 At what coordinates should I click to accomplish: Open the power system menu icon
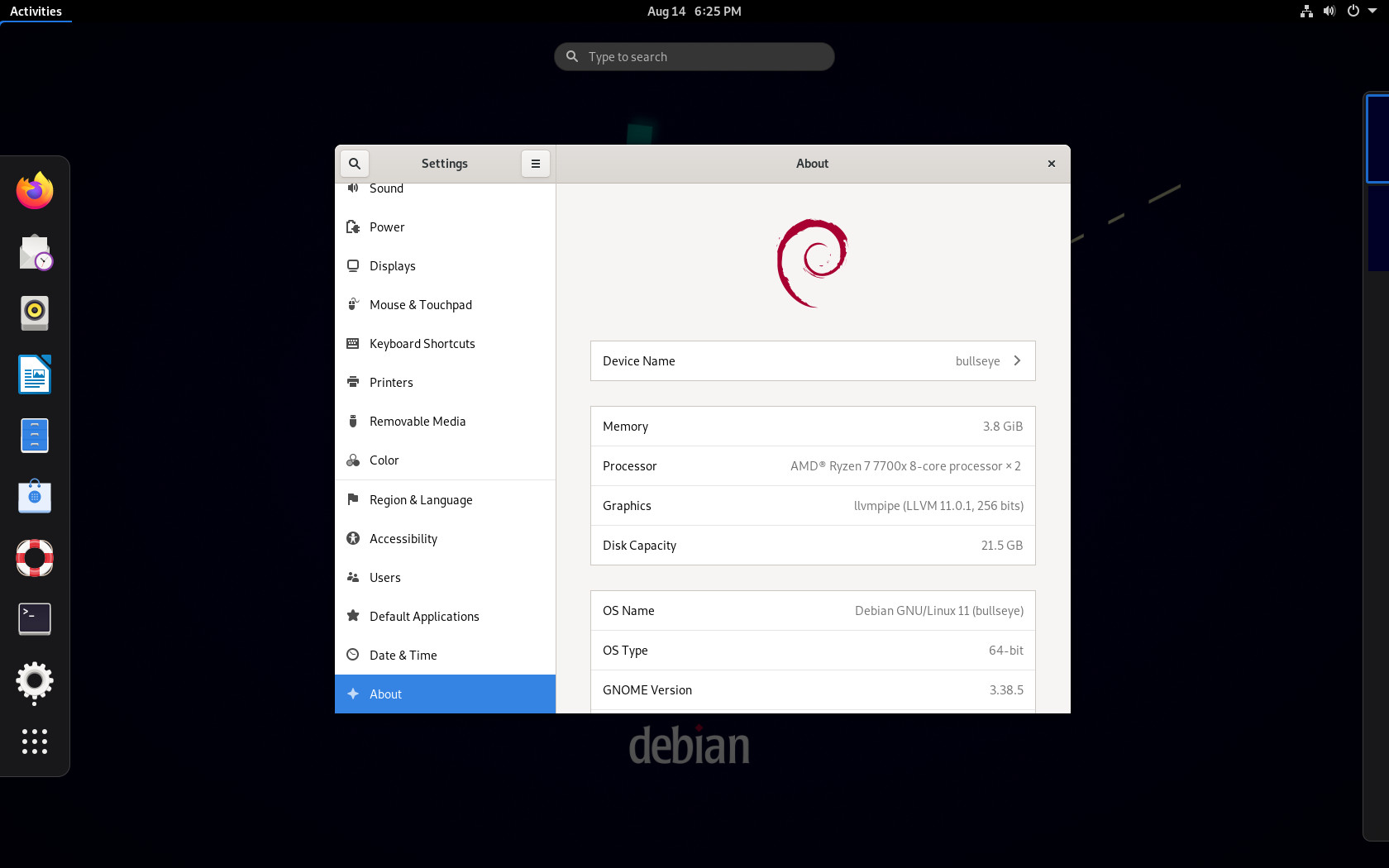point(1353,12)
